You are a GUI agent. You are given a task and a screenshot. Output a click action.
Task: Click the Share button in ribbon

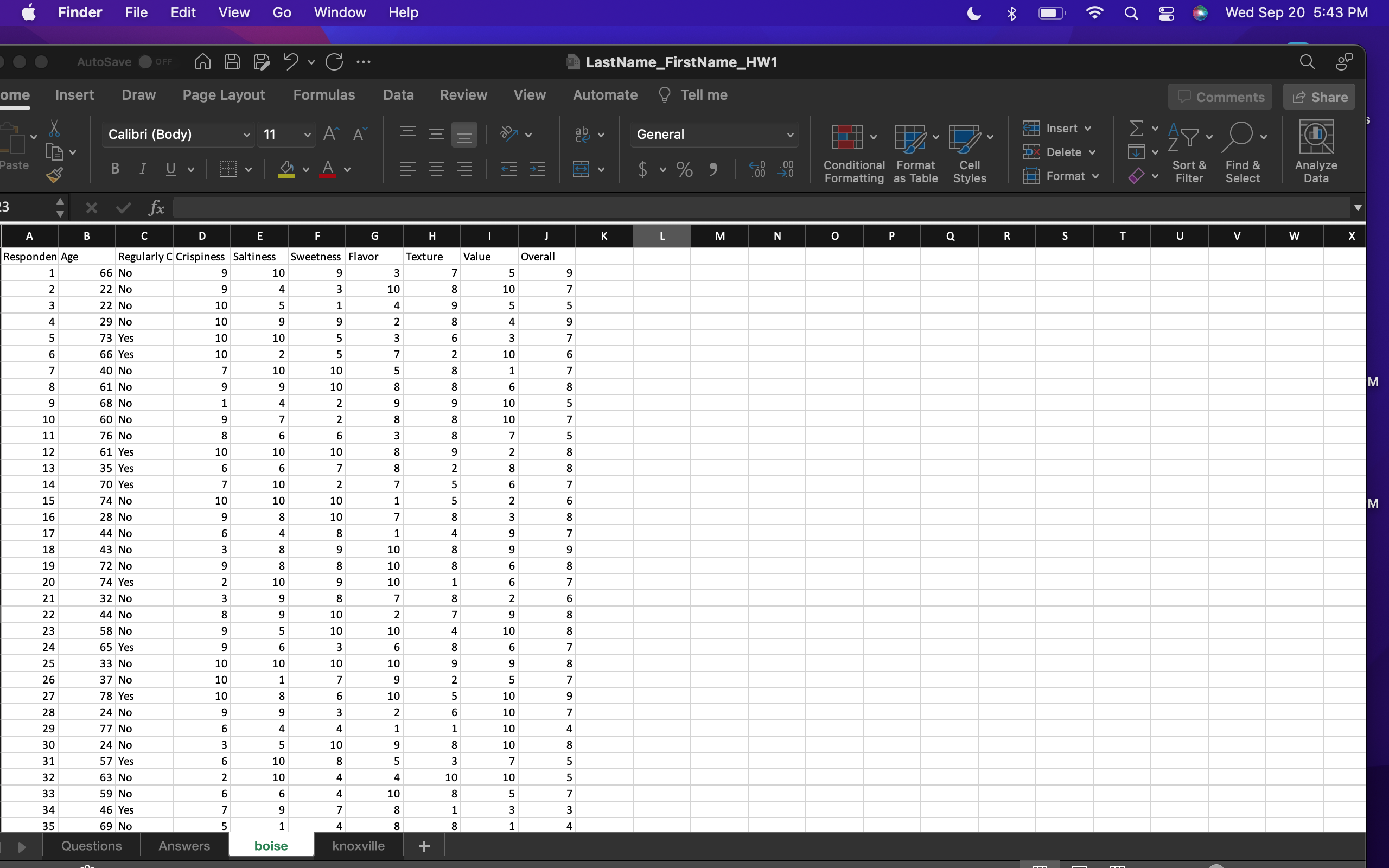(1321, 97)
